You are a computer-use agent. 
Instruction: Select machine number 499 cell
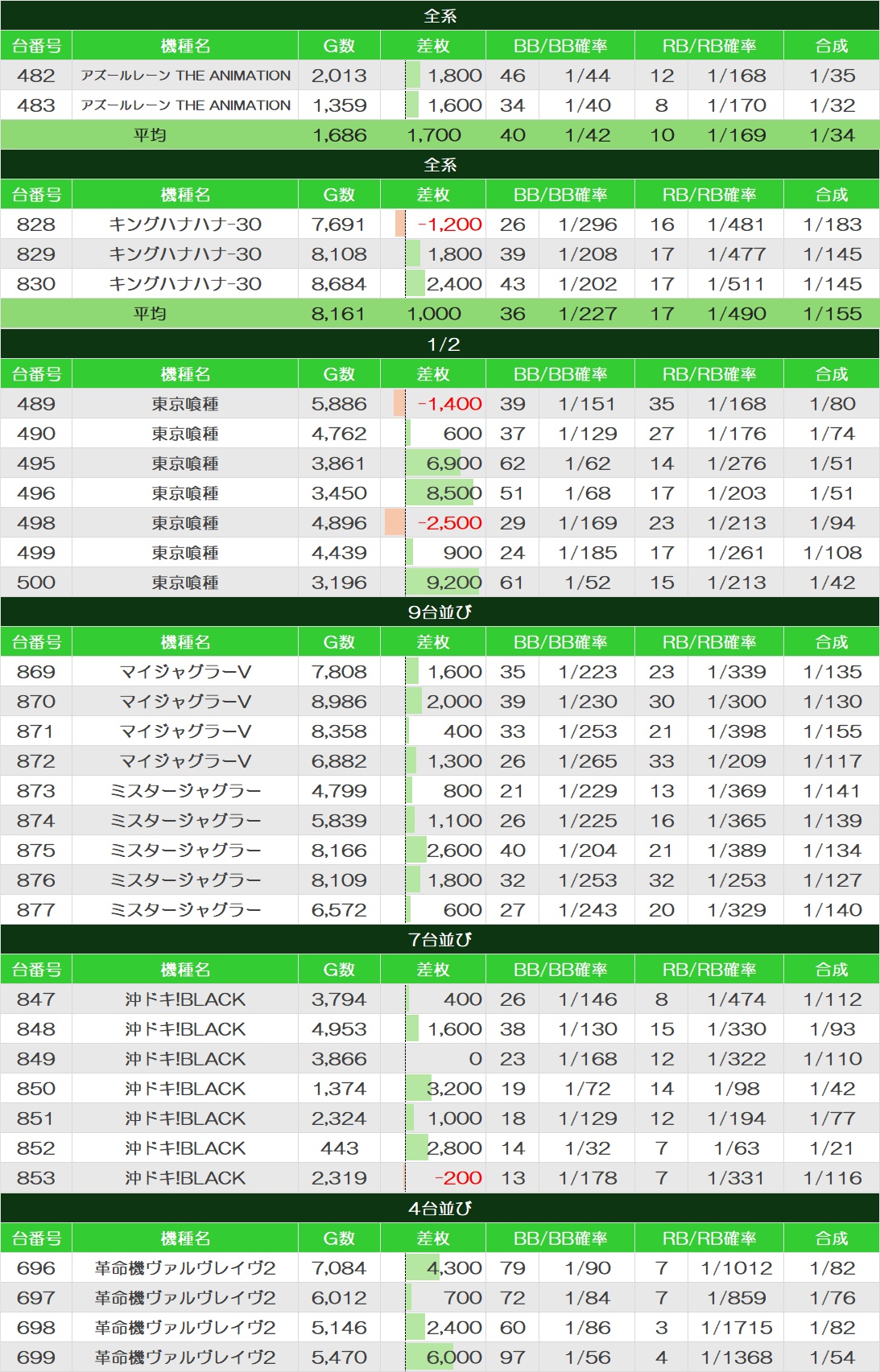36,553
